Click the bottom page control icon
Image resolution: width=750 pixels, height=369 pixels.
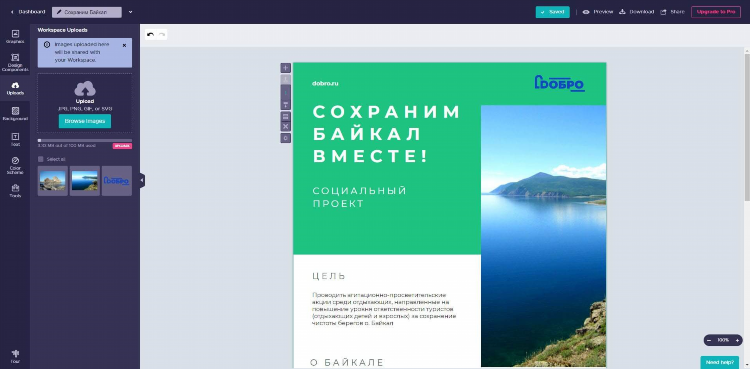click(286, 138)
